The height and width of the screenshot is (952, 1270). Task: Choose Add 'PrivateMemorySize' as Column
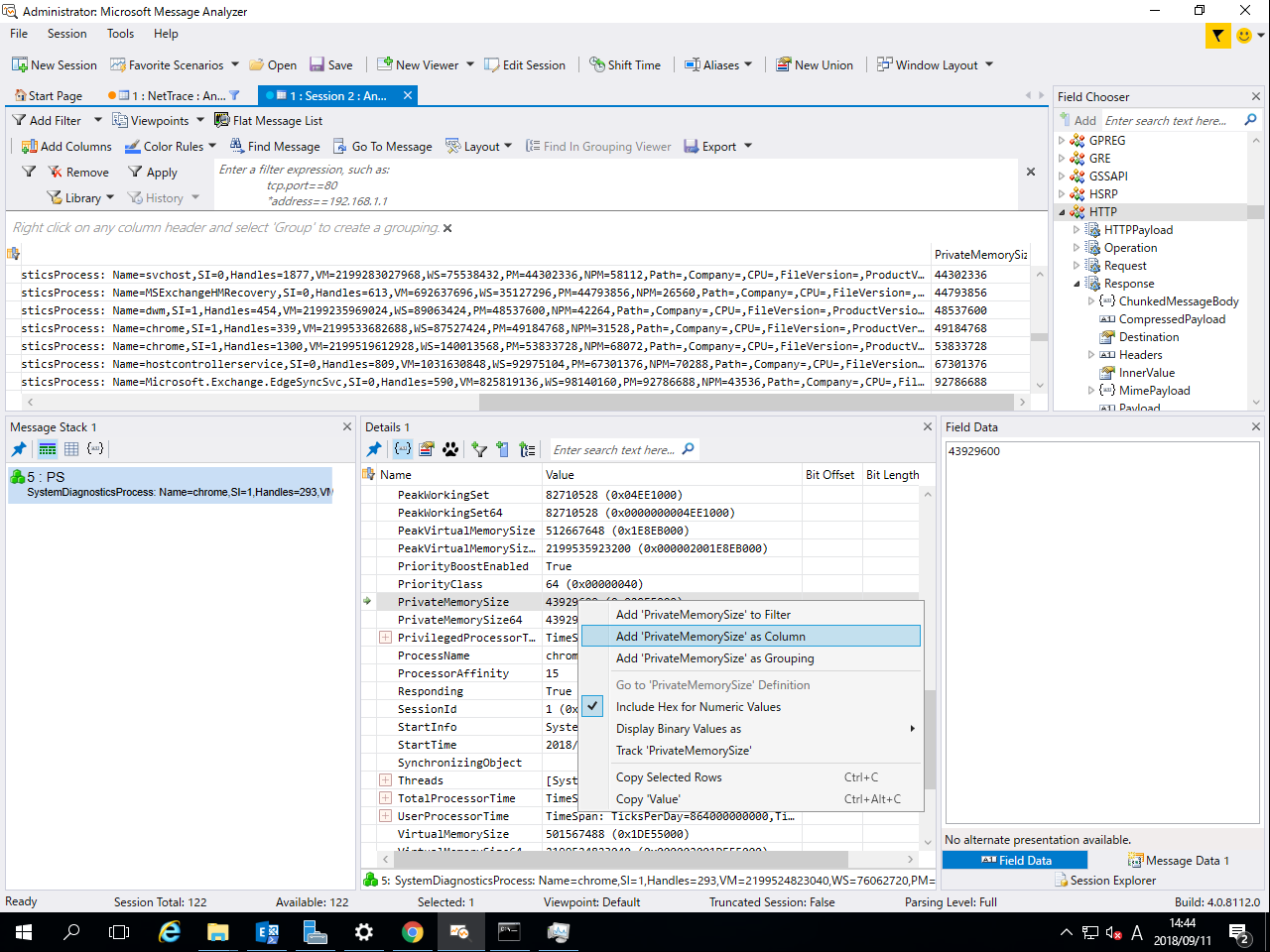coord(709,637)
